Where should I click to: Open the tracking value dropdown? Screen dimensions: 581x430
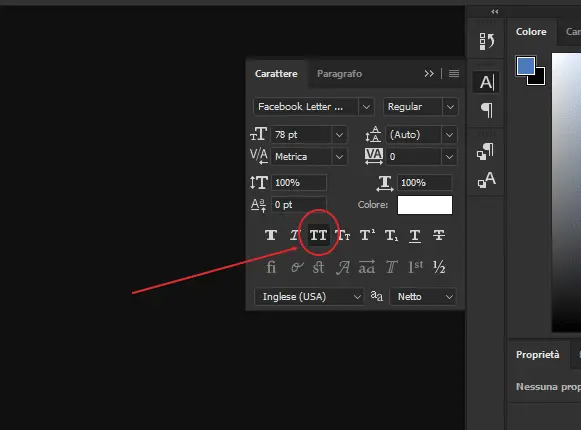tap(449, 157)
